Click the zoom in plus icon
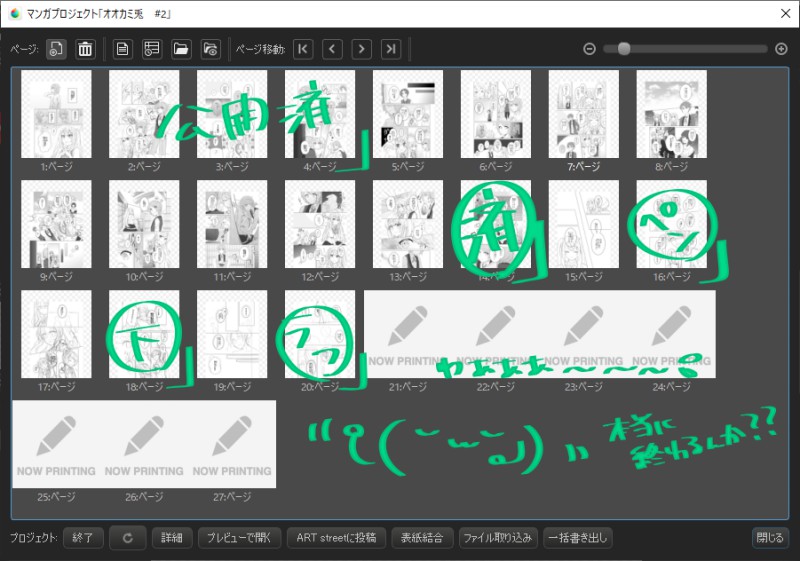Screen dimensions: 800x561 [781, 49]
